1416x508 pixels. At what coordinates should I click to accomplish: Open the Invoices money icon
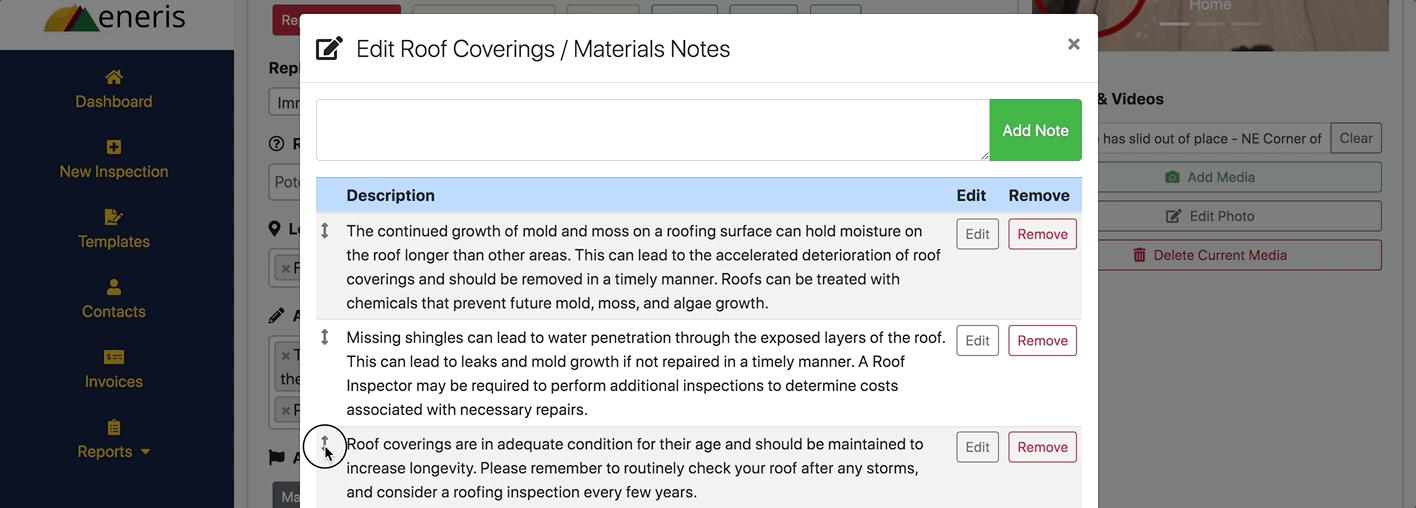click(114, 357)
